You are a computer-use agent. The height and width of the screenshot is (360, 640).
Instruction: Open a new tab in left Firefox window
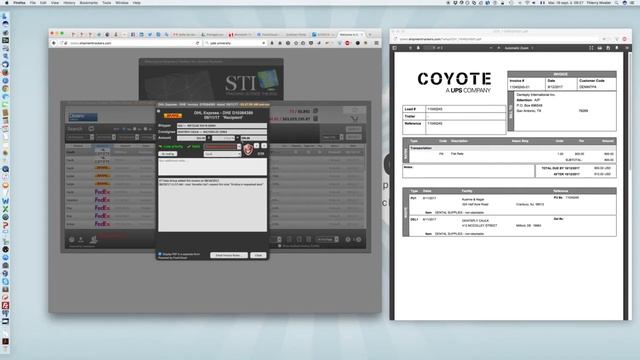(370, 35)
